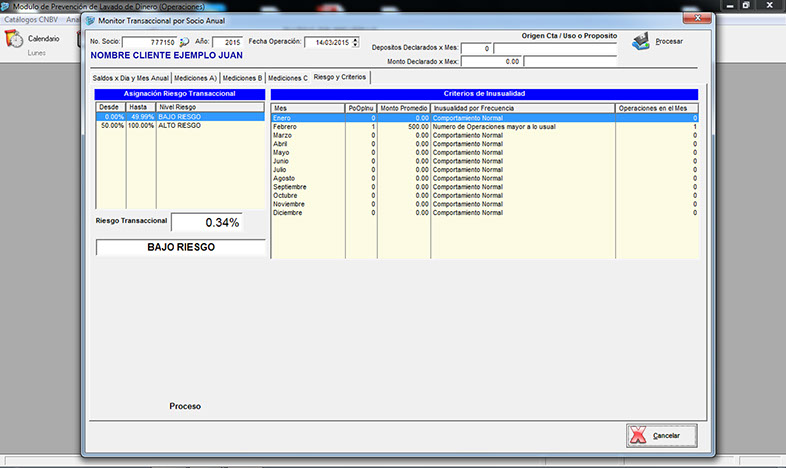The height and width of the screenshot is (468, 786).
Task: Open the Catálogos CNBV menu
Action: 30,19
